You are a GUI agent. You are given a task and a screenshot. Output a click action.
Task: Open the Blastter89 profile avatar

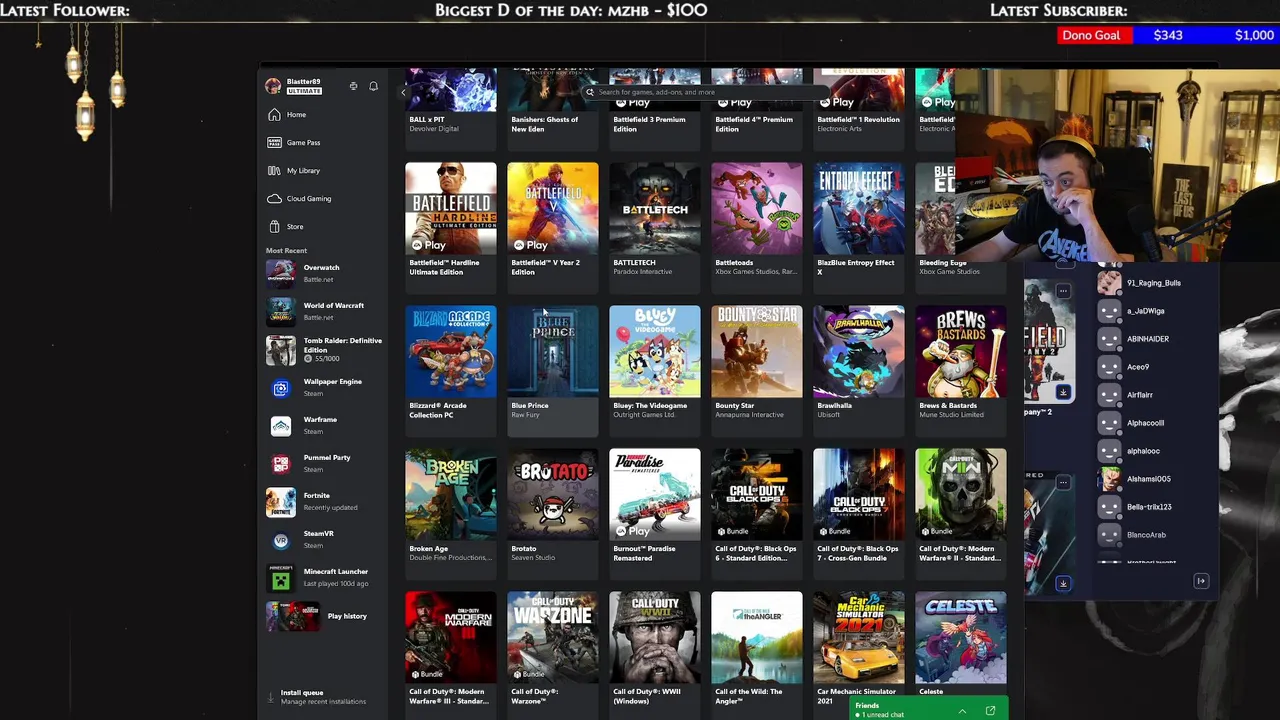coord(273,86)
